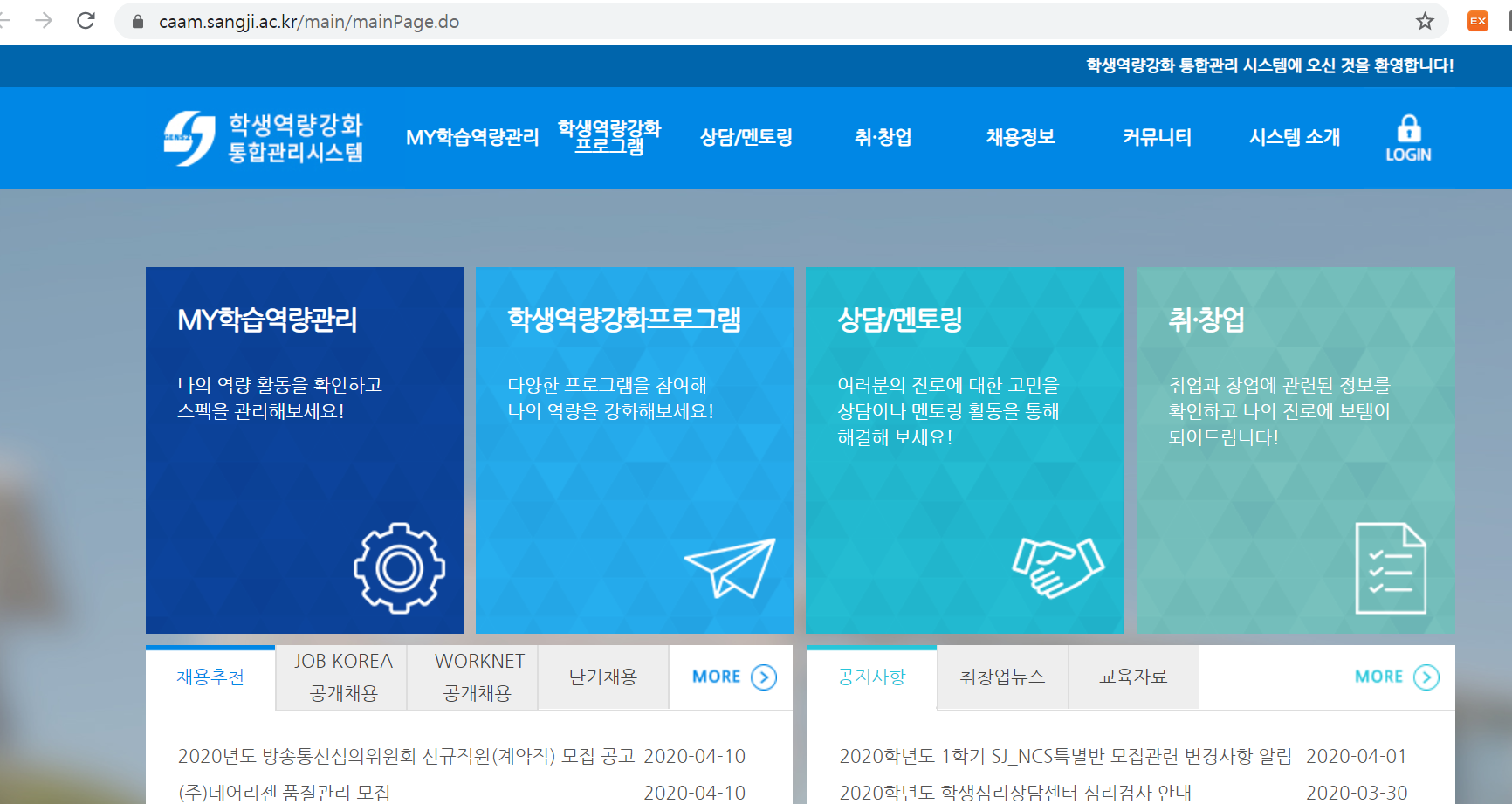This screenshot has width=1512, height=804.
Task: Open the (주)데어리젠 품질관리 모집 posting
Action: click(x=284, y=793)
